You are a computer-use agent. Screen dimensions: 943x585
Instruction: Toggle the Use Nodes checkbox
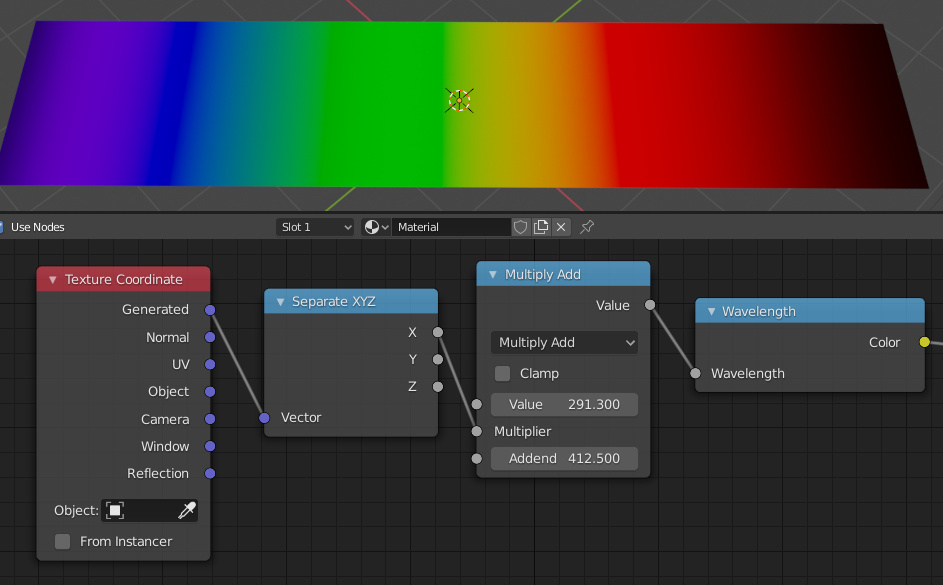click(x=0, y=227)
